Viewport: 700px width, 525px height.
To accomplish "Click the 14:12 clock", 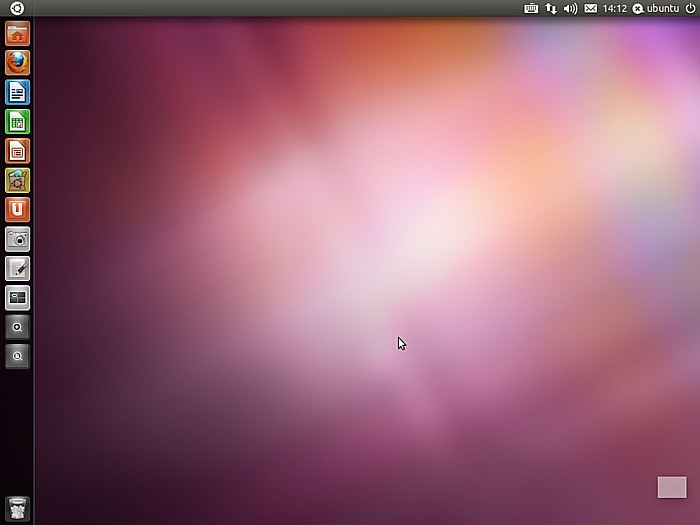I will click(x=614, y=8).
